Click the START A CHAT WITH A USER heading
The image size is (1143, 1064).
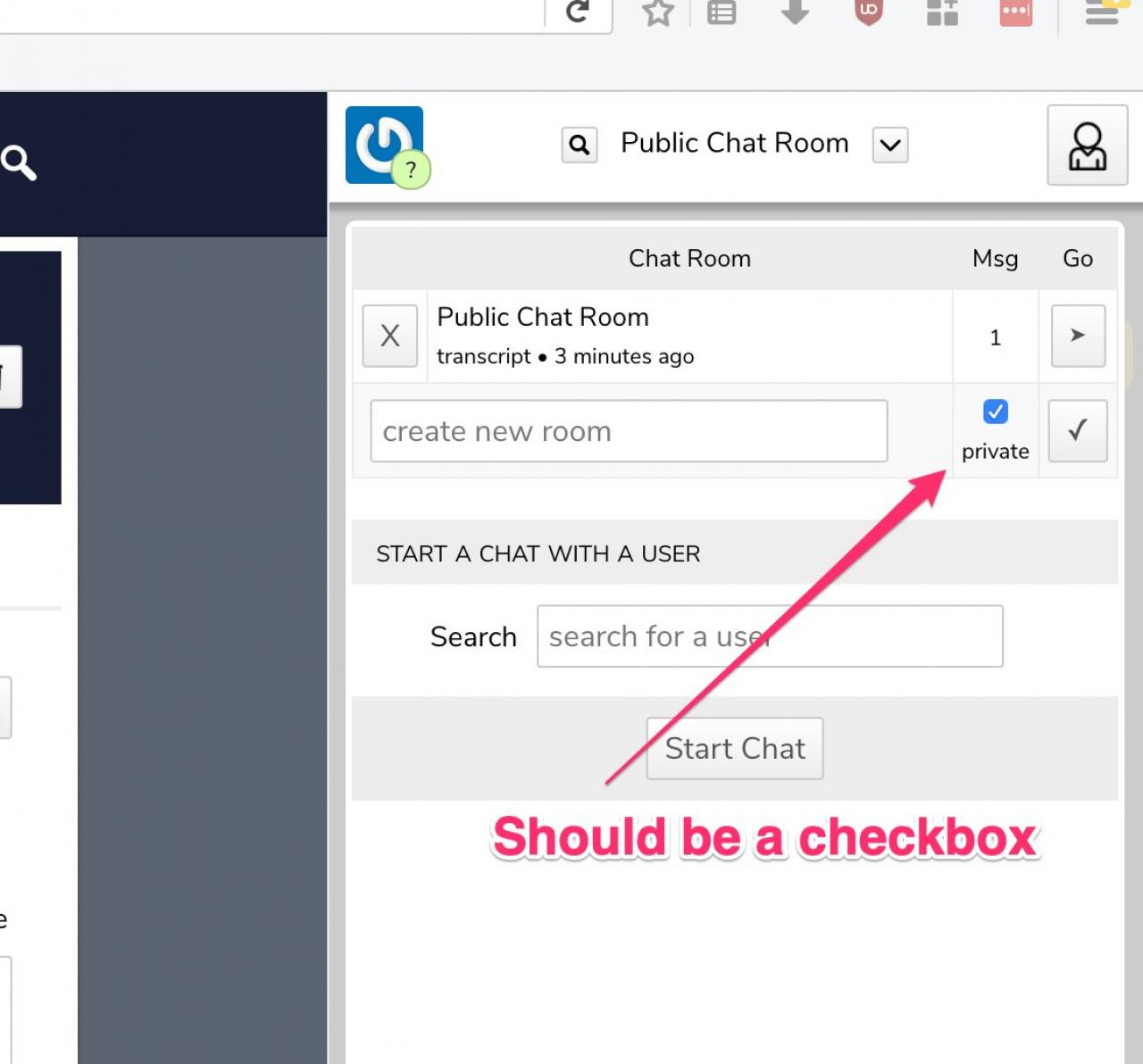pos(538,553)
